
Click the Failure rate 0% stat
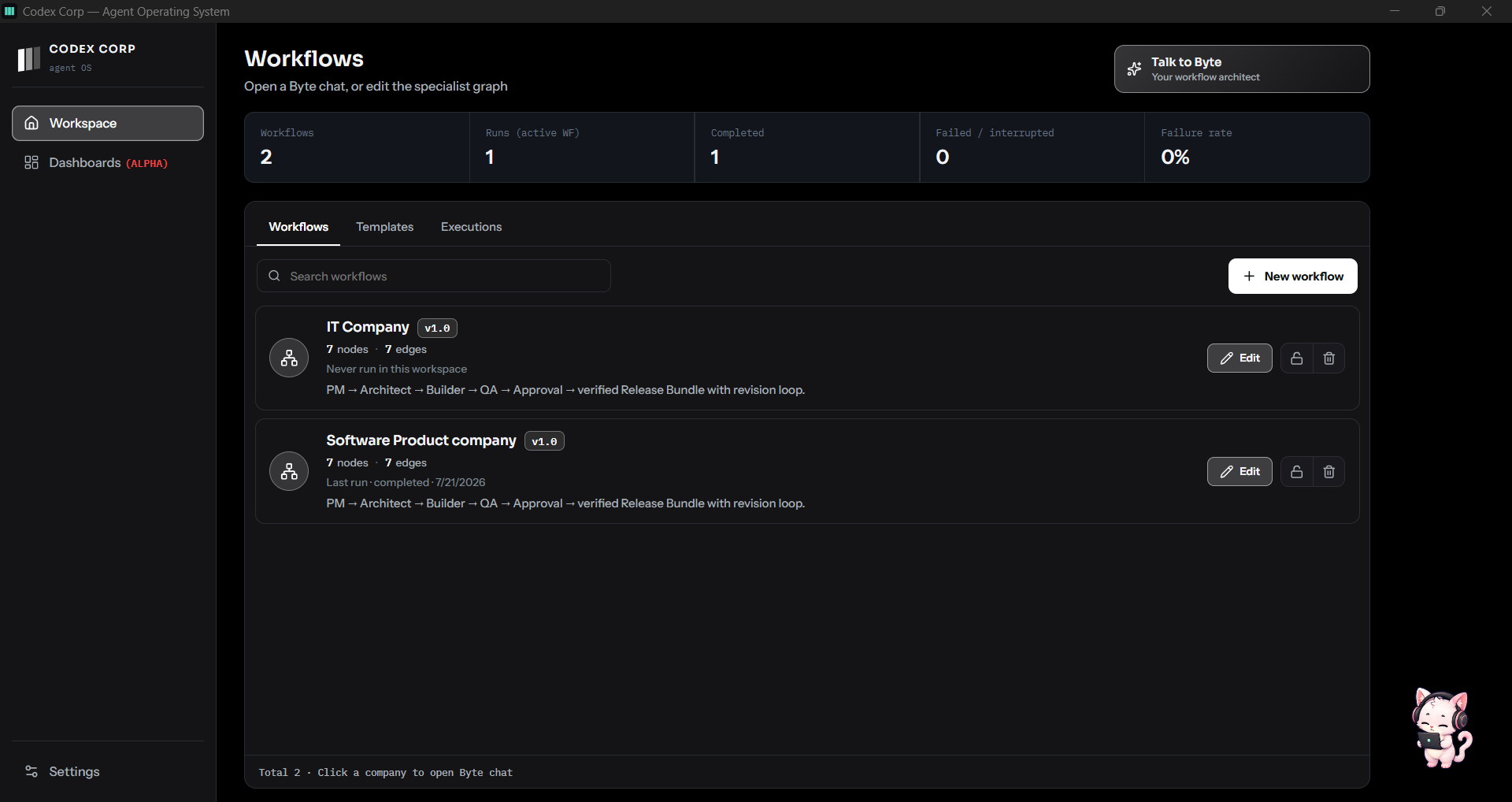[x=1257, y=147]
